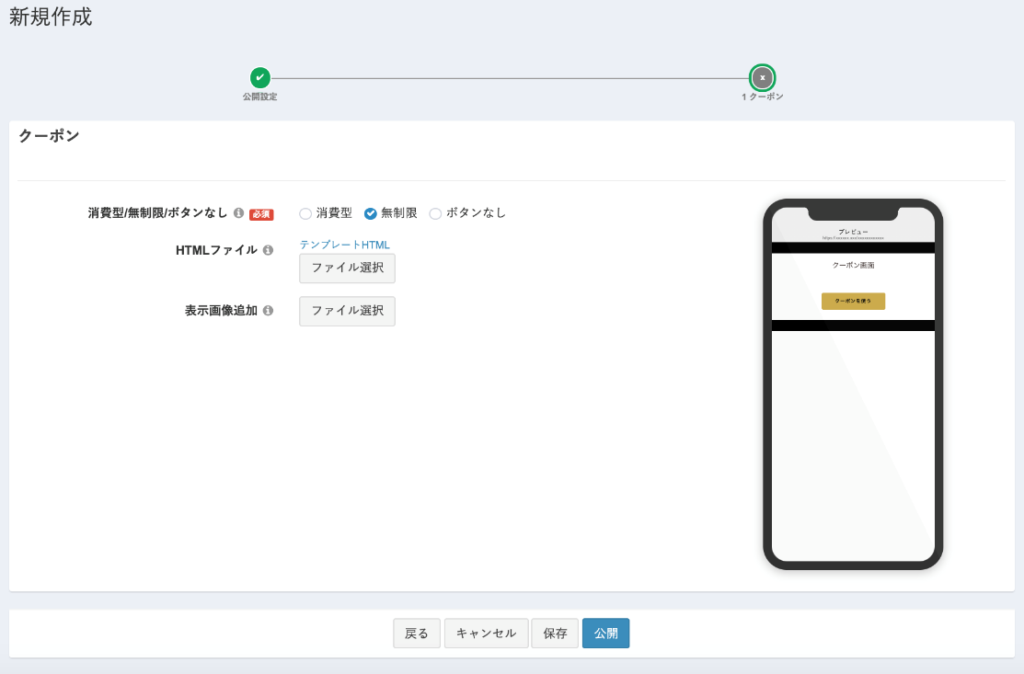
Task: Click the 保存 button
Action: click(555, 633)
